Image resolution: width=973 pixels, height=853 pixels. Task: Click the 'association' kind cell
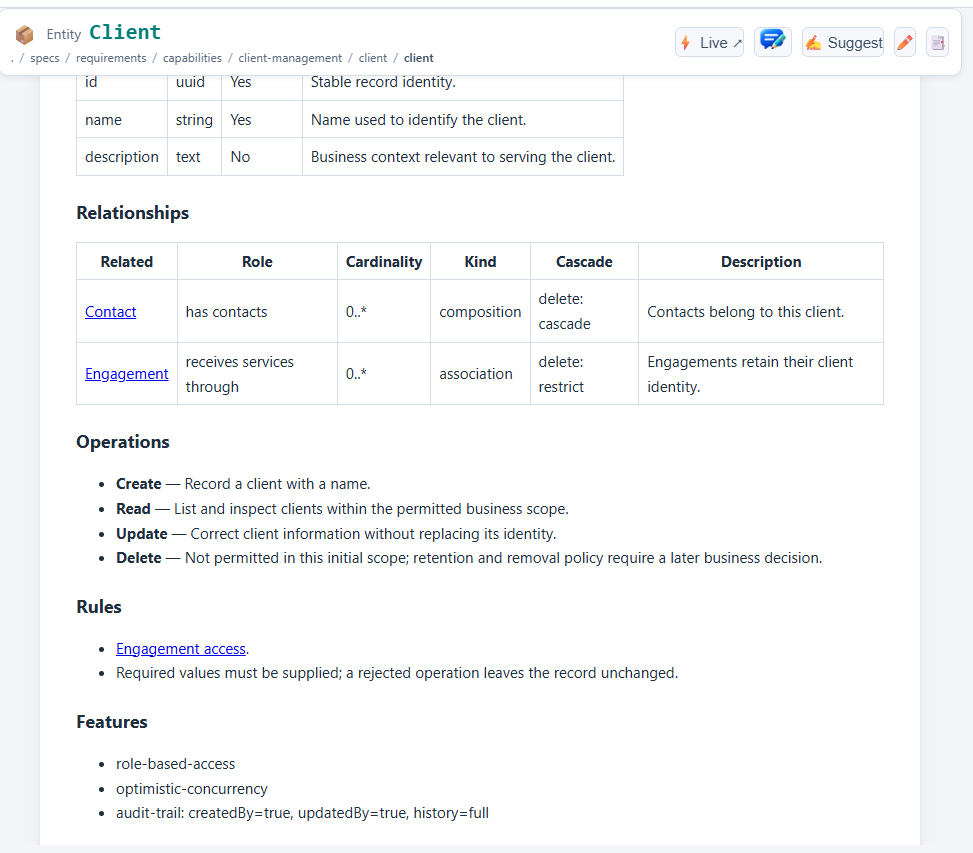pyautogui.click(x=480, y=374)
